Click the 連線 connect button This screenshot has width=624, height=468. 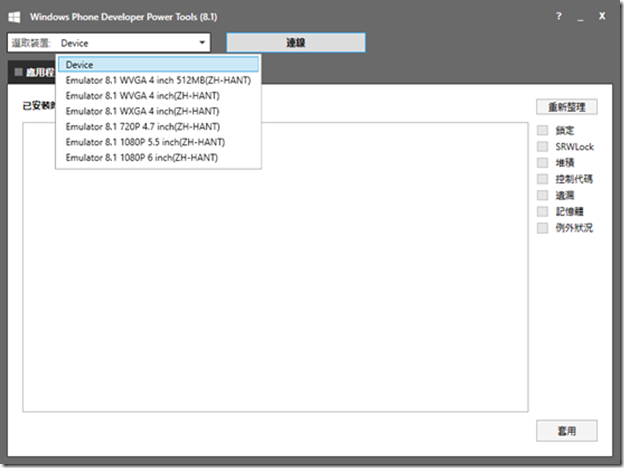296,43
